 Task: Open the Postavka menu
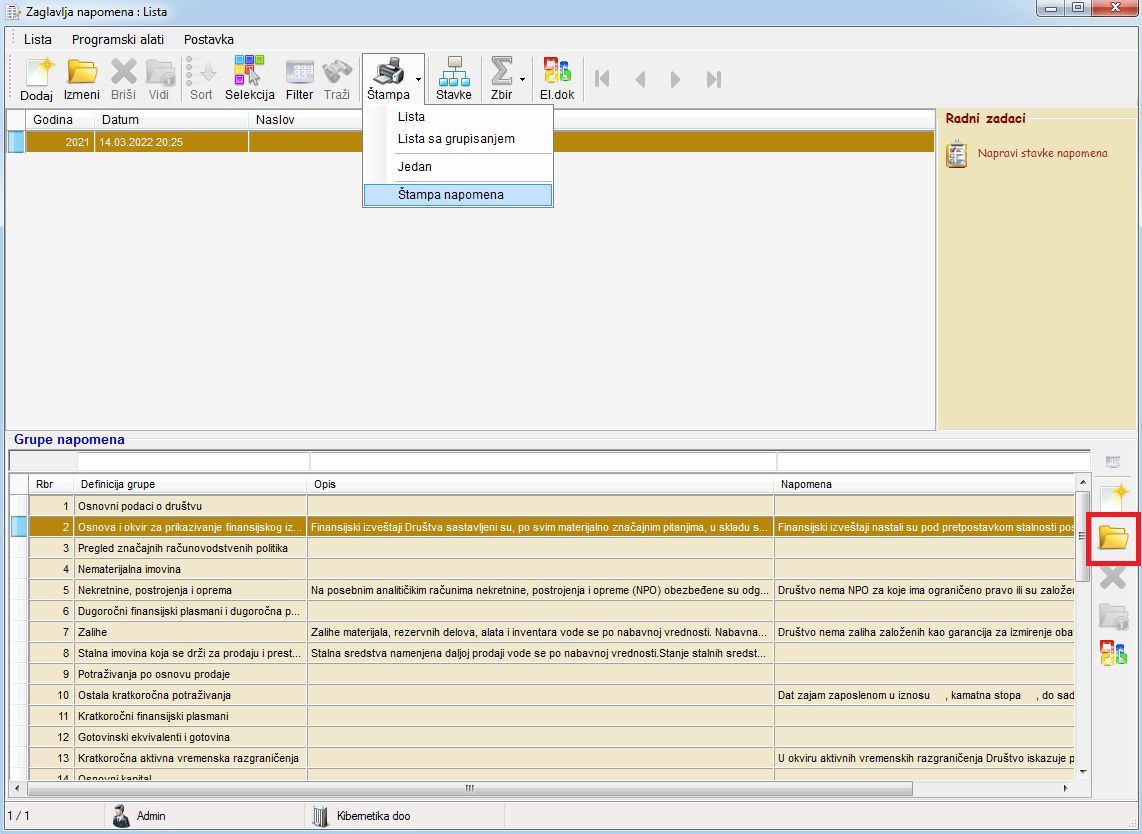tap(208, 40)
